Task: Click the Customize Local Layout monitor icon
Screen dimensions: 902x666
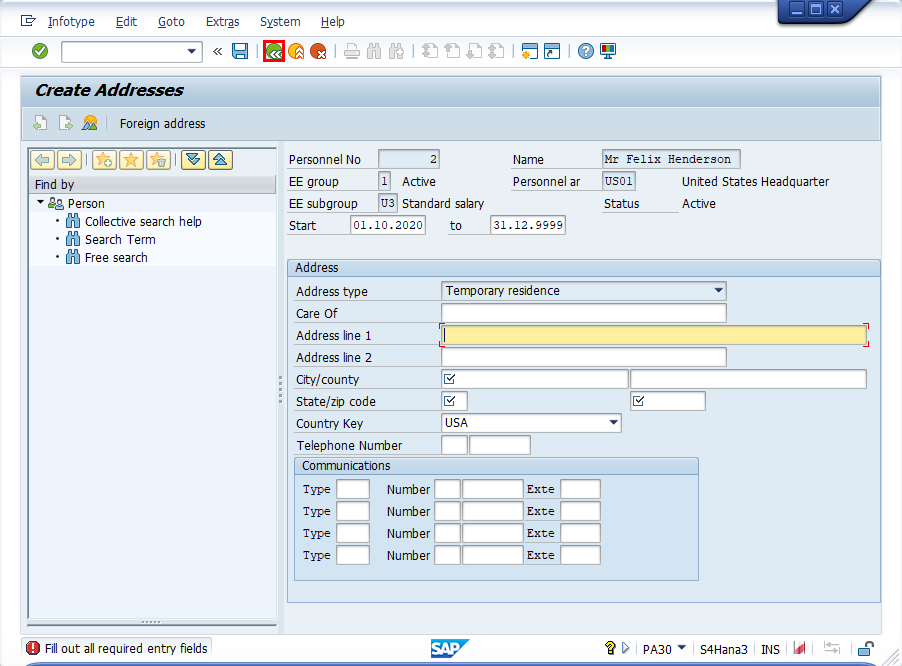Action: coord(608,51)
